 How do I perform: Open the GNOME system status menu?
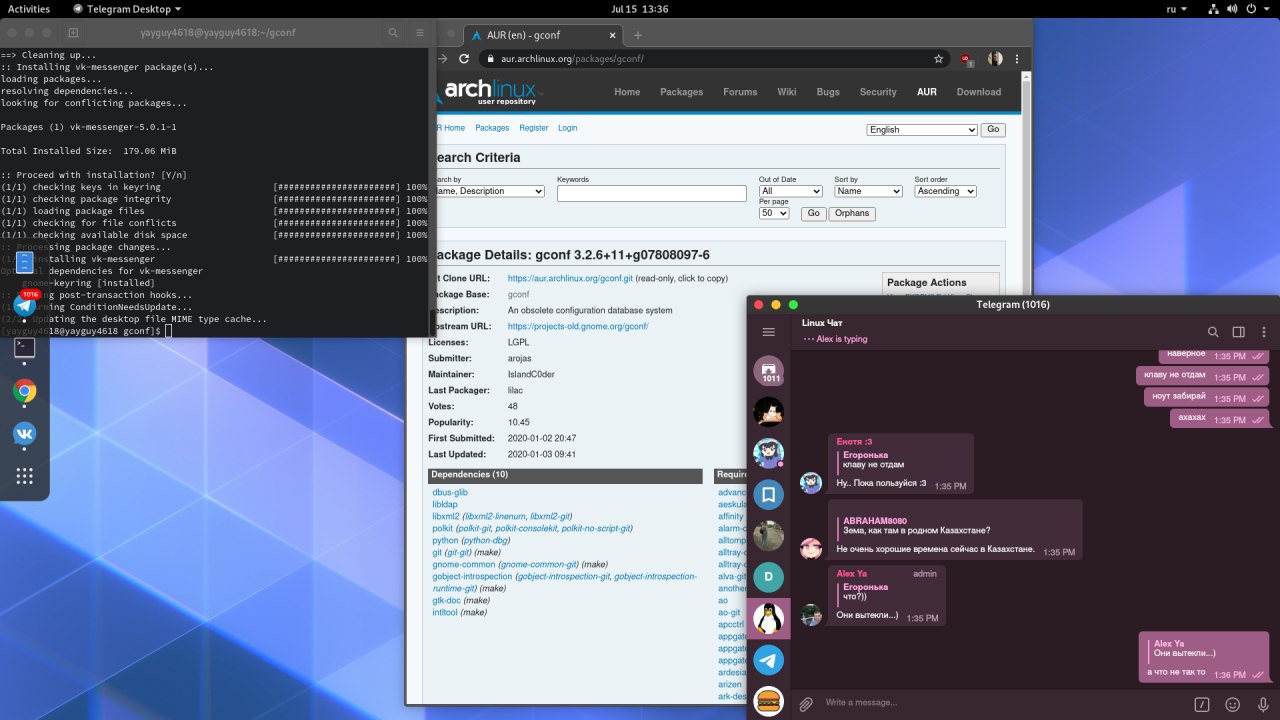tap(1239, 8)
